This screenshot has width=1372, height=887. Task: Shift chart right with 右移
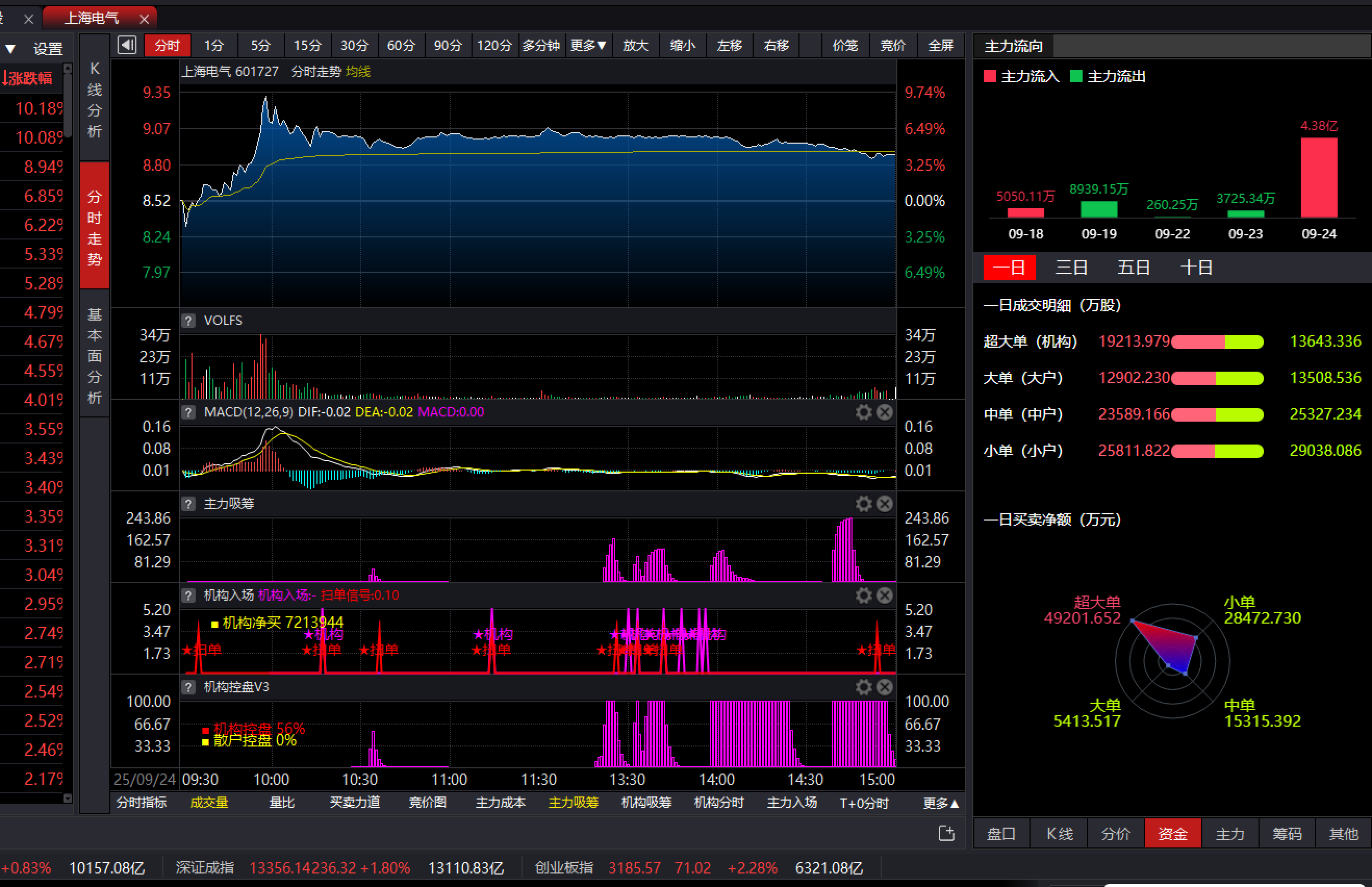pyautogui.click(x=776, y=45)
